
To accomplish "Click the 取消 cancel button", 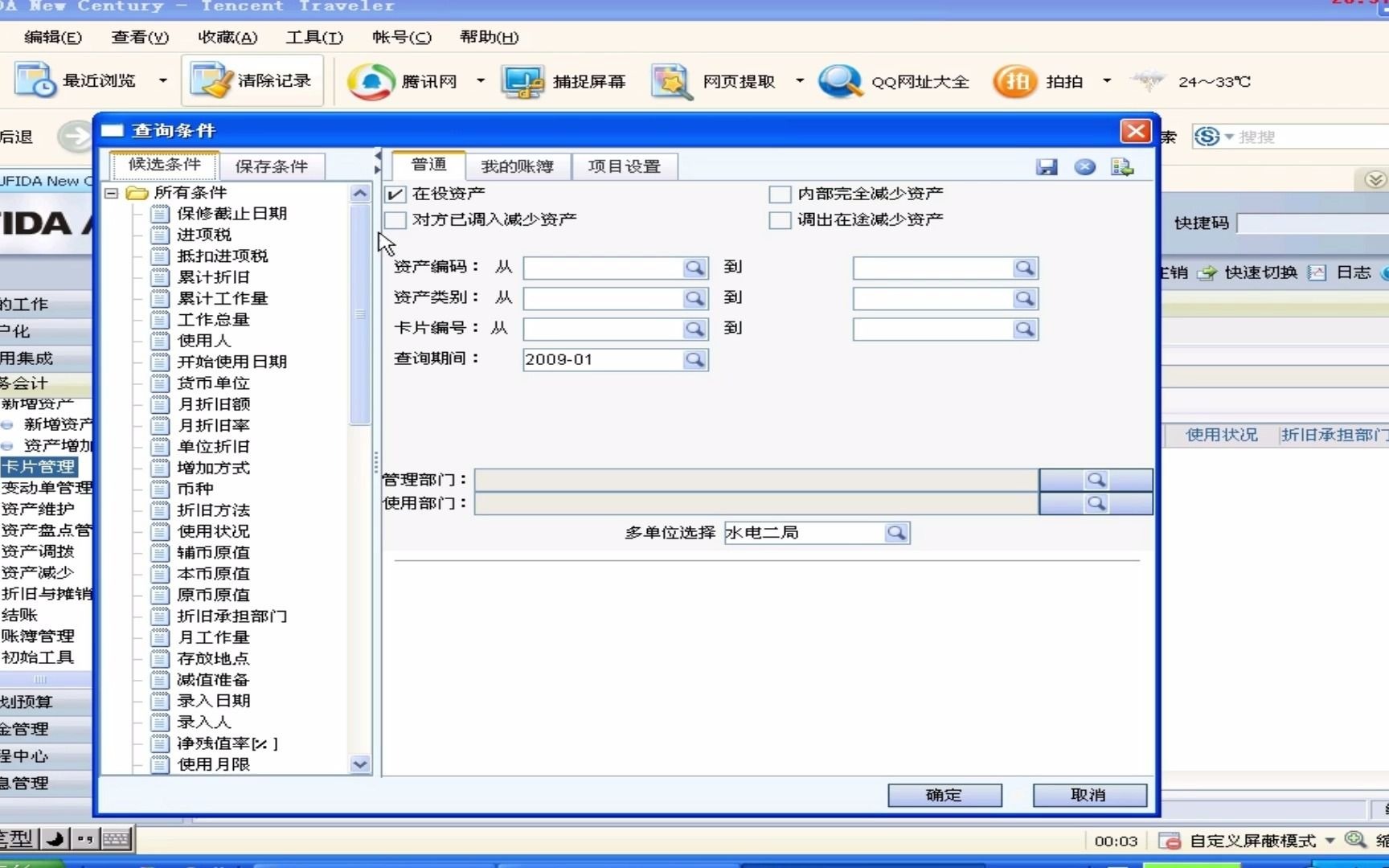I will pyautogui.click(x=1088, y=795).
